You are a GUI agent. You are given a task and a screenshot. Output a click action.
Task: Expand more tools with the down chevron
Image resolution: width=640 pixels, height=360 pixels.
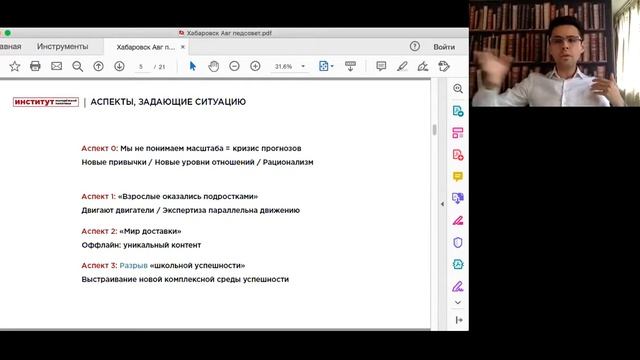pyautogui.click(x=458, y=303)
